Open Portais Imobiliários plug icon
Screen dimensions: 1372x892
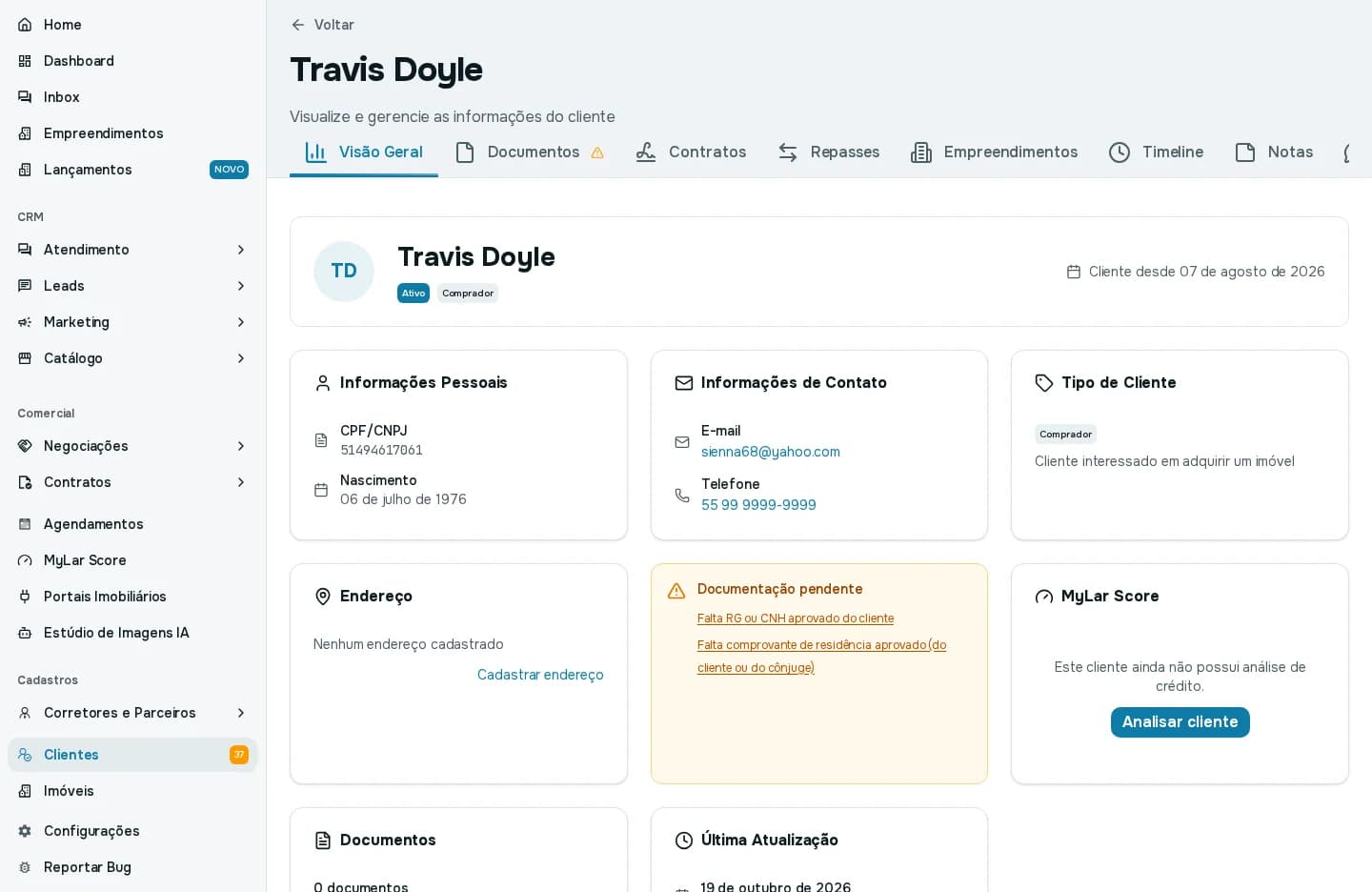click(25, 597)
